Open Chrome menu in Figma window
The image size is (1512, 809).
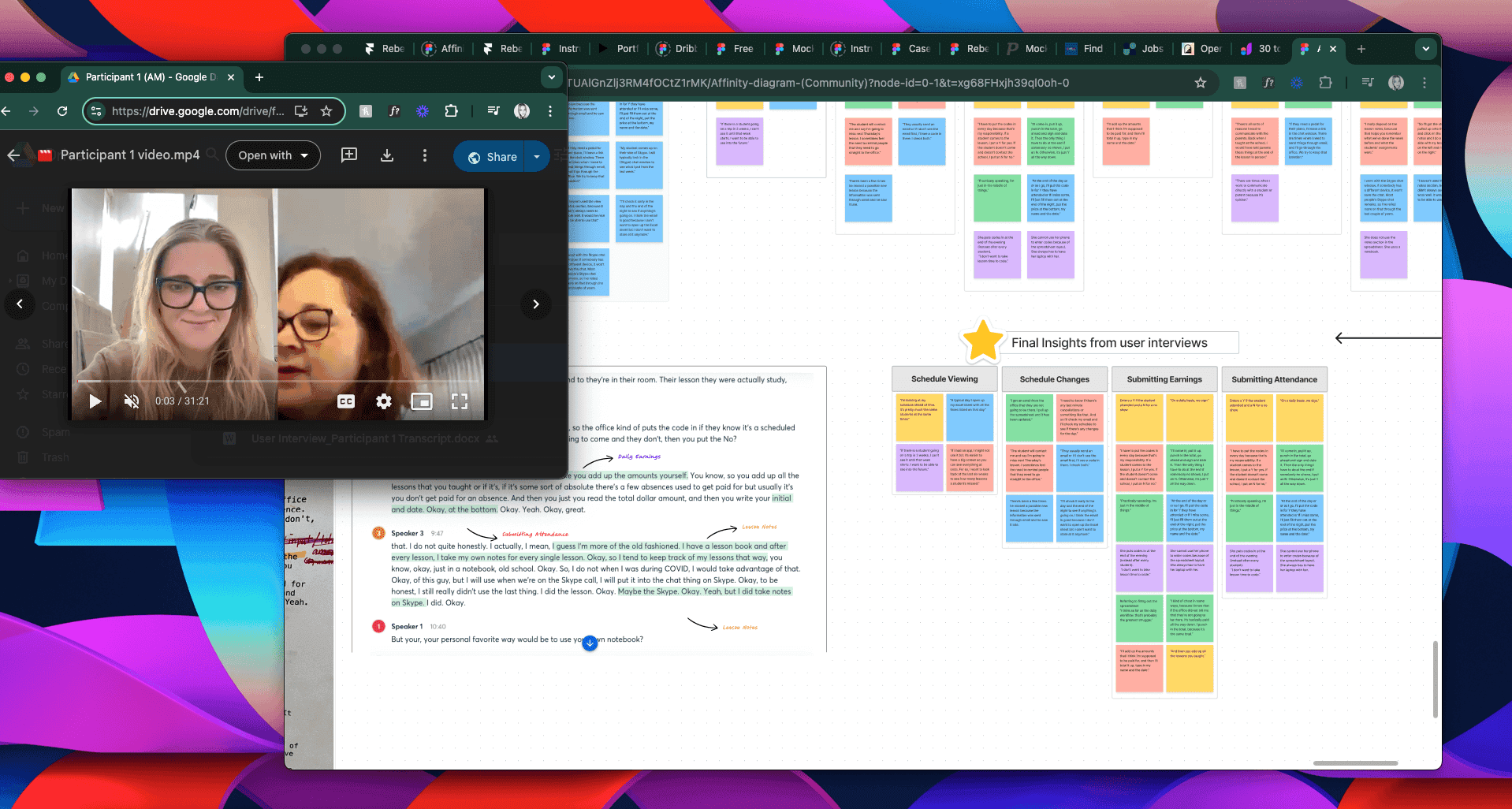click(x=1424, y=83)
